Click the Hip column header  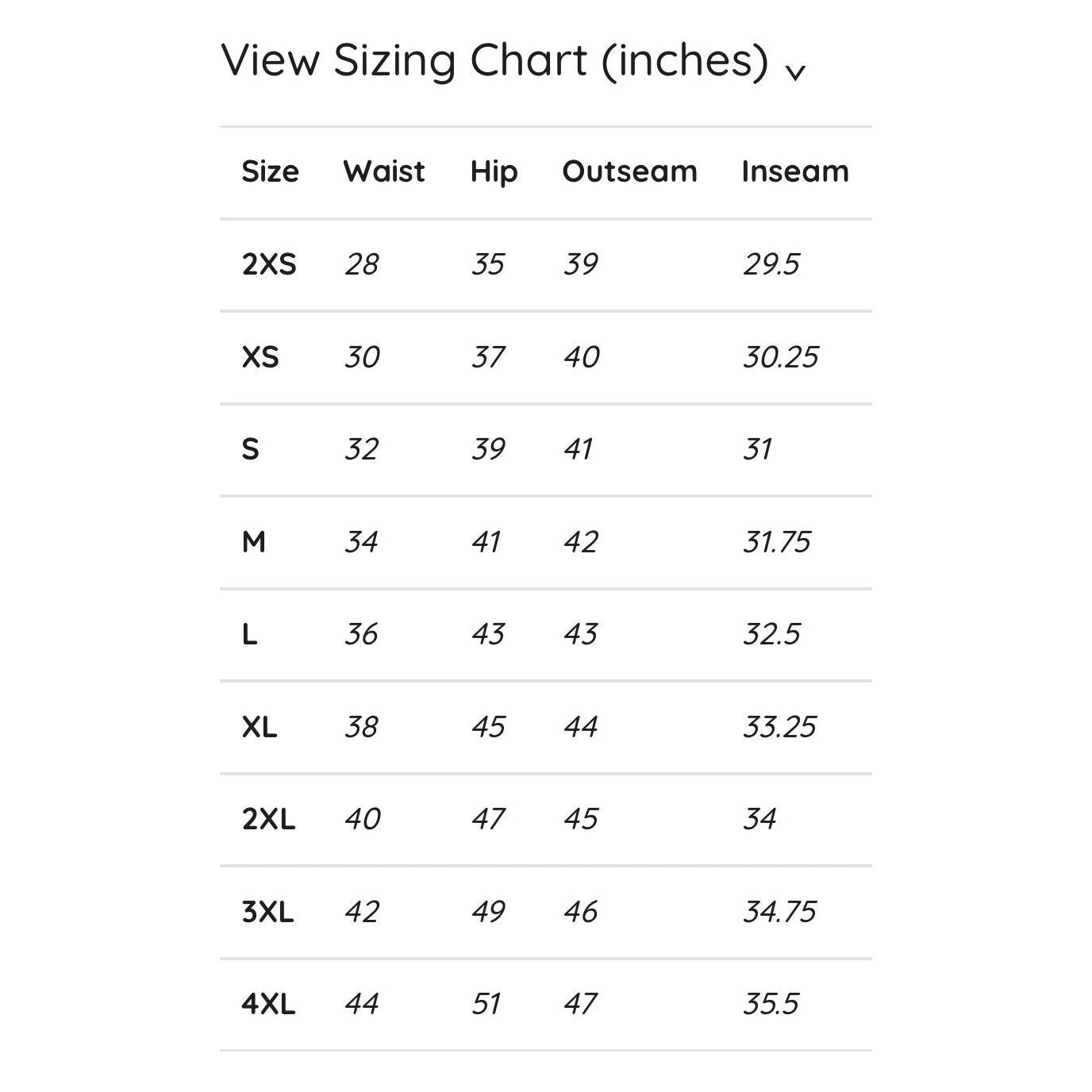coord(494,171)
